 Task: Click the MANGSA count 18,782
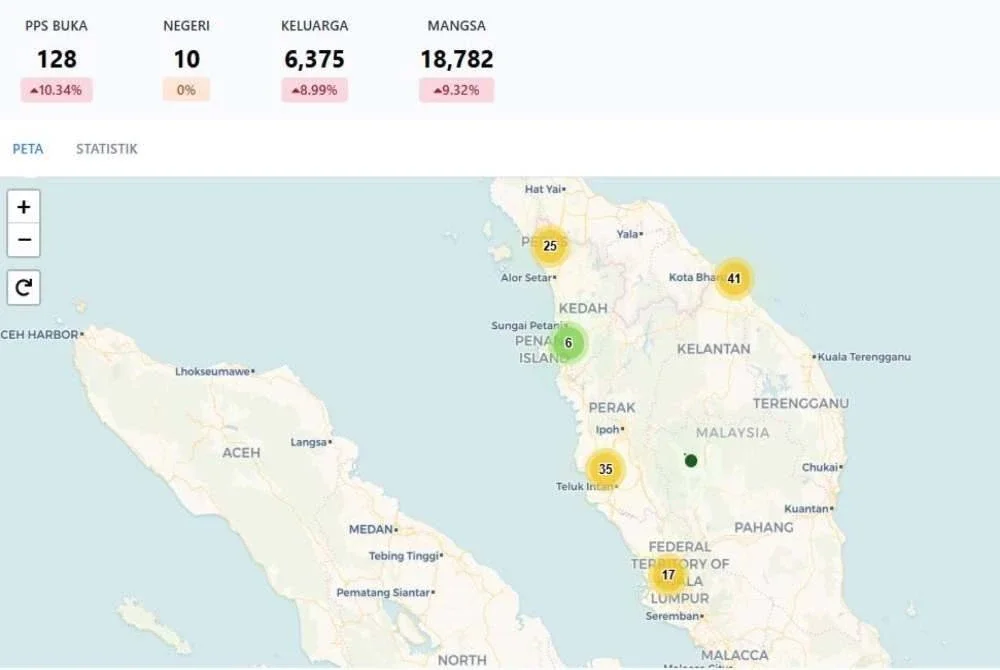coord(456,59)
